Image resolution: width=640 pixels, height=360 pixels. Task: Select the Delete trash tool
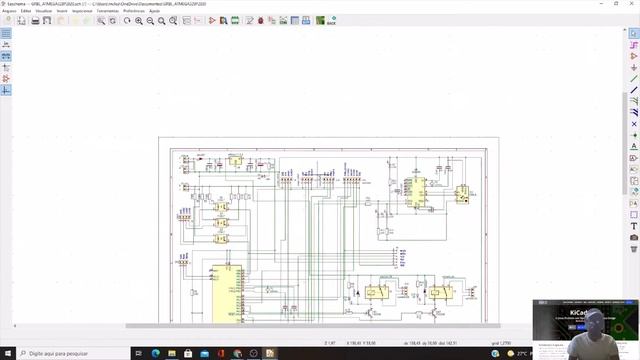tap(634, 249)
